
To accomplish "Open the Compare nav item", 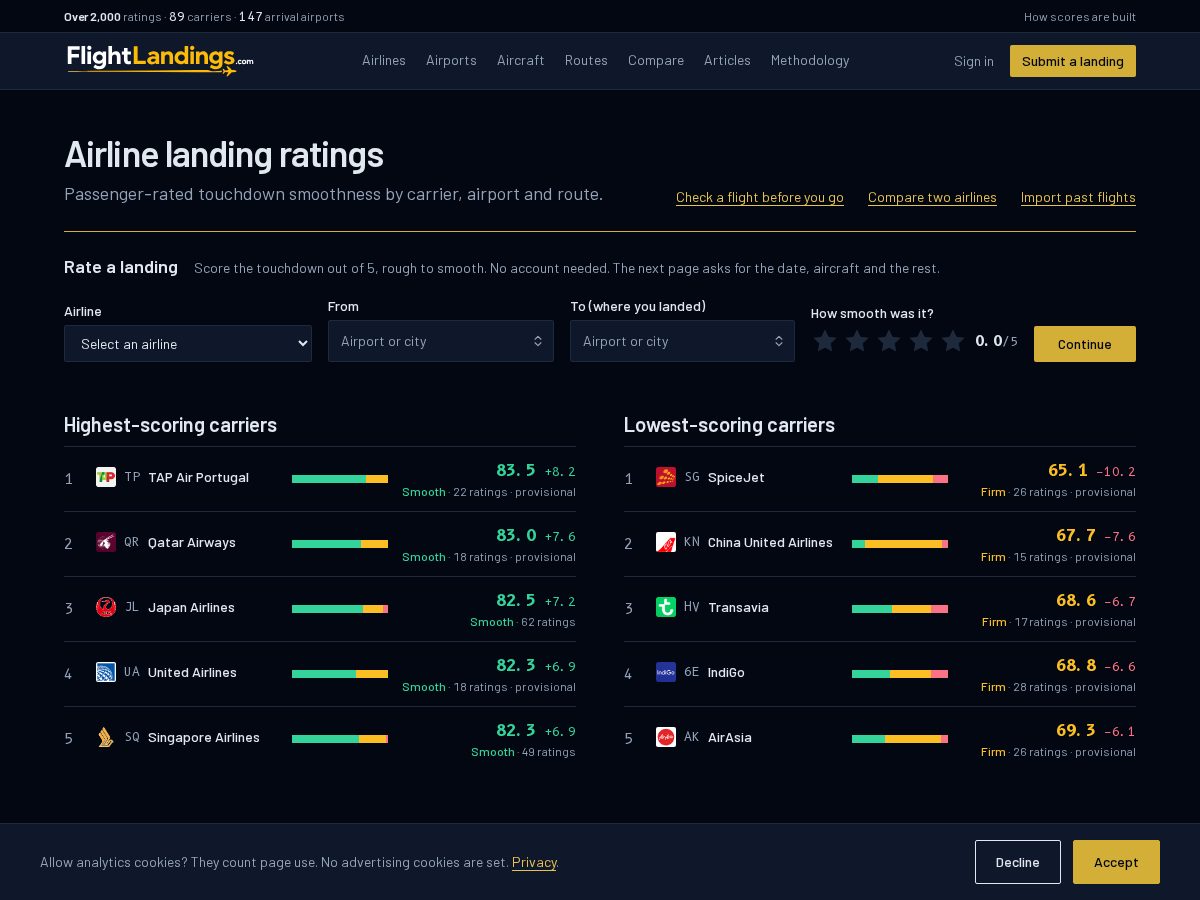I will coord(656,61).
